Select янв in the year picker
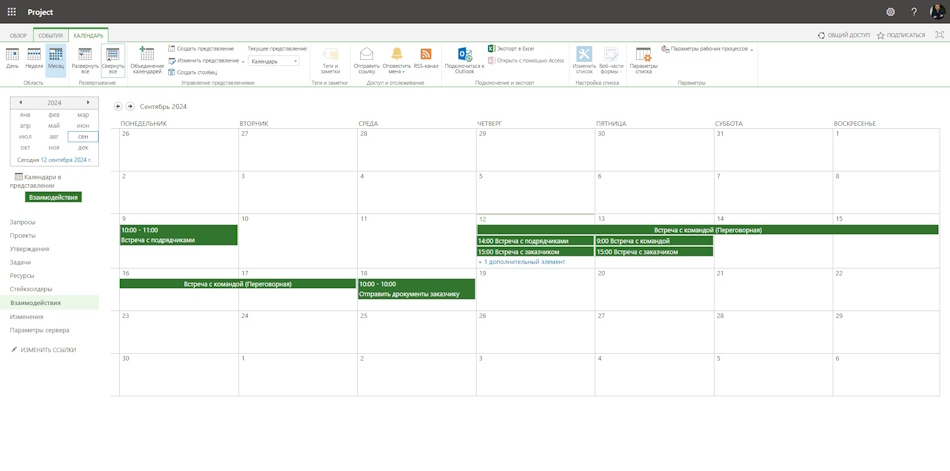Image resolution: width=950 pixels, height=471 pixels. coord(25,115)
